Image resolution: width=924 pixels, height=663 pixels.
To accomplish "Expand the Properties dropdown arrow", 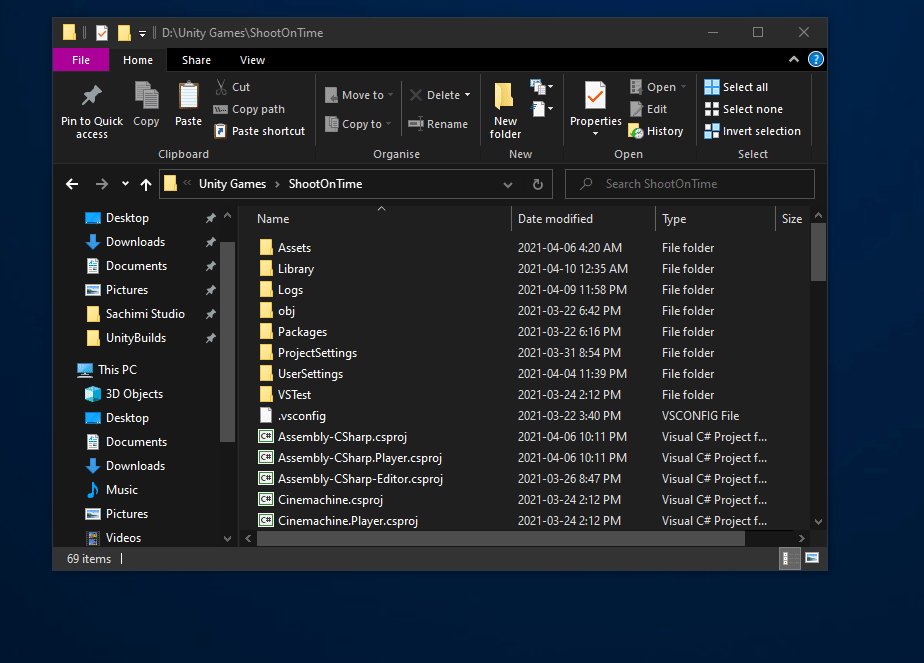I will (x=595, y=134).
